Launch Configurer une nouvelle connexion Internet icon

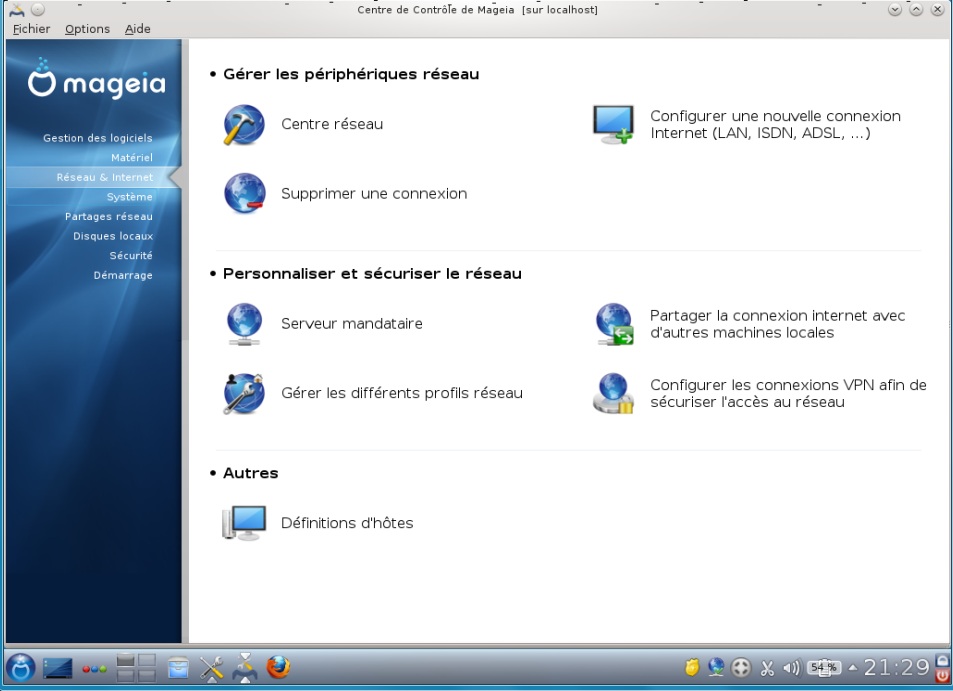pos(613,125)
